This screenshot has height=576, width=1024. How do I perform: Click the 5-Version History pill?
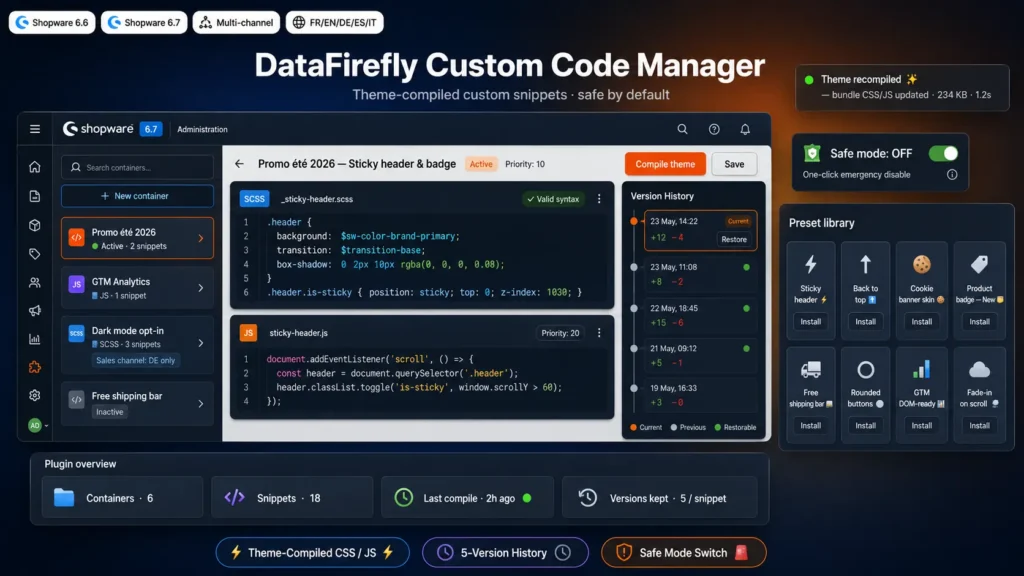[505, 552]
